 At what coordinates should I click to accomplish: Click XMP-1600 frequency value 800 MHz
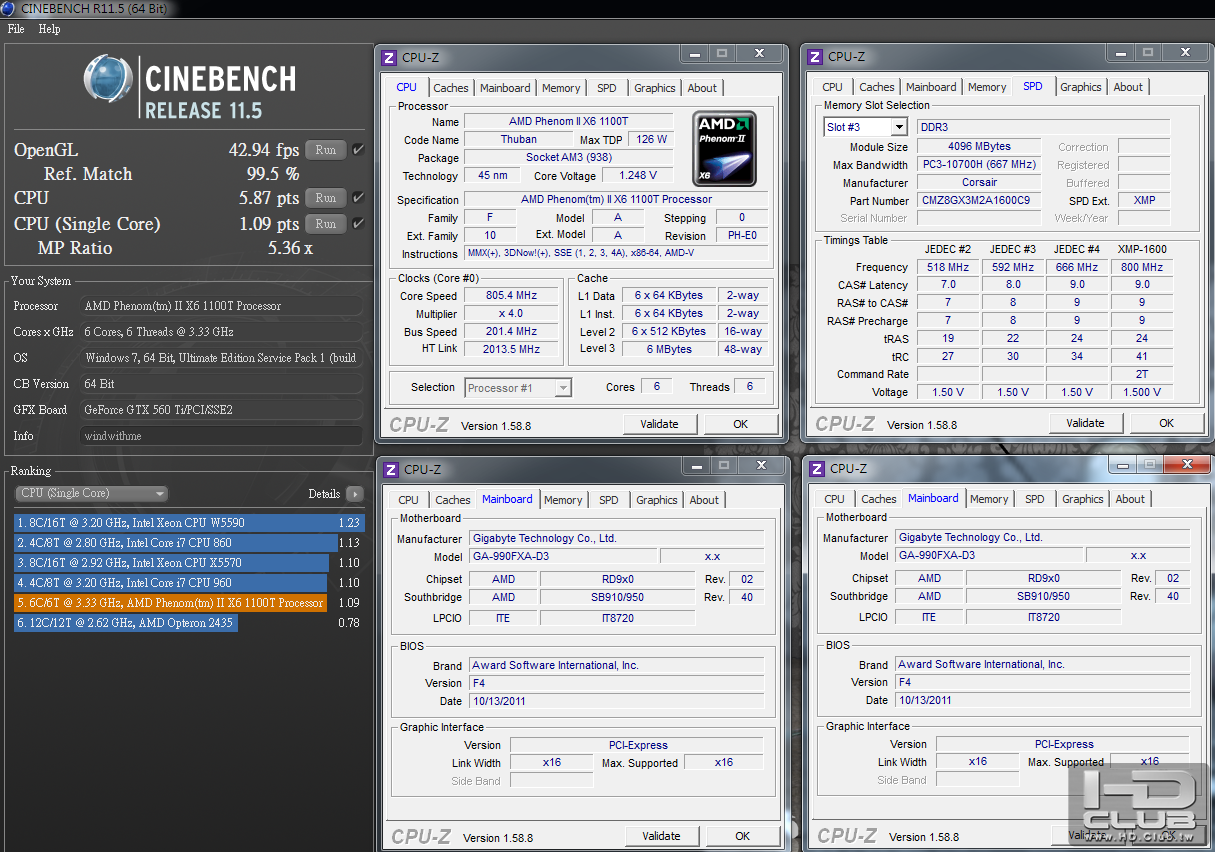[1141, 267]
